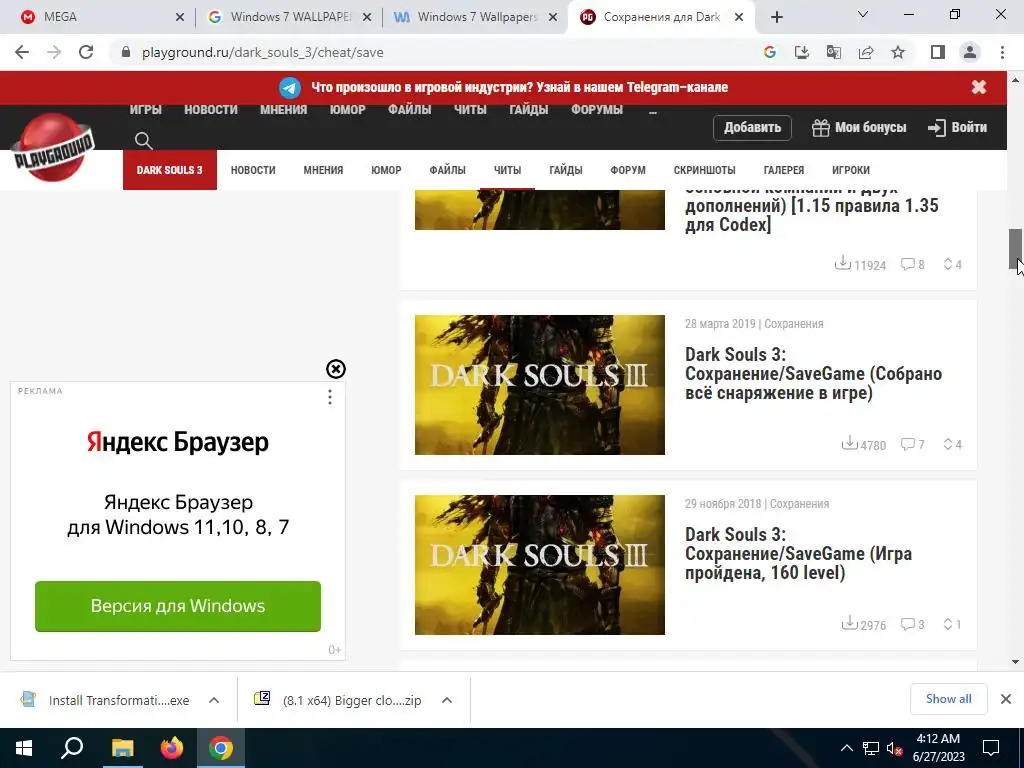1024x768 pixels.
Task: Open the Chrome profile avatar
Action: tap(970, 52)
